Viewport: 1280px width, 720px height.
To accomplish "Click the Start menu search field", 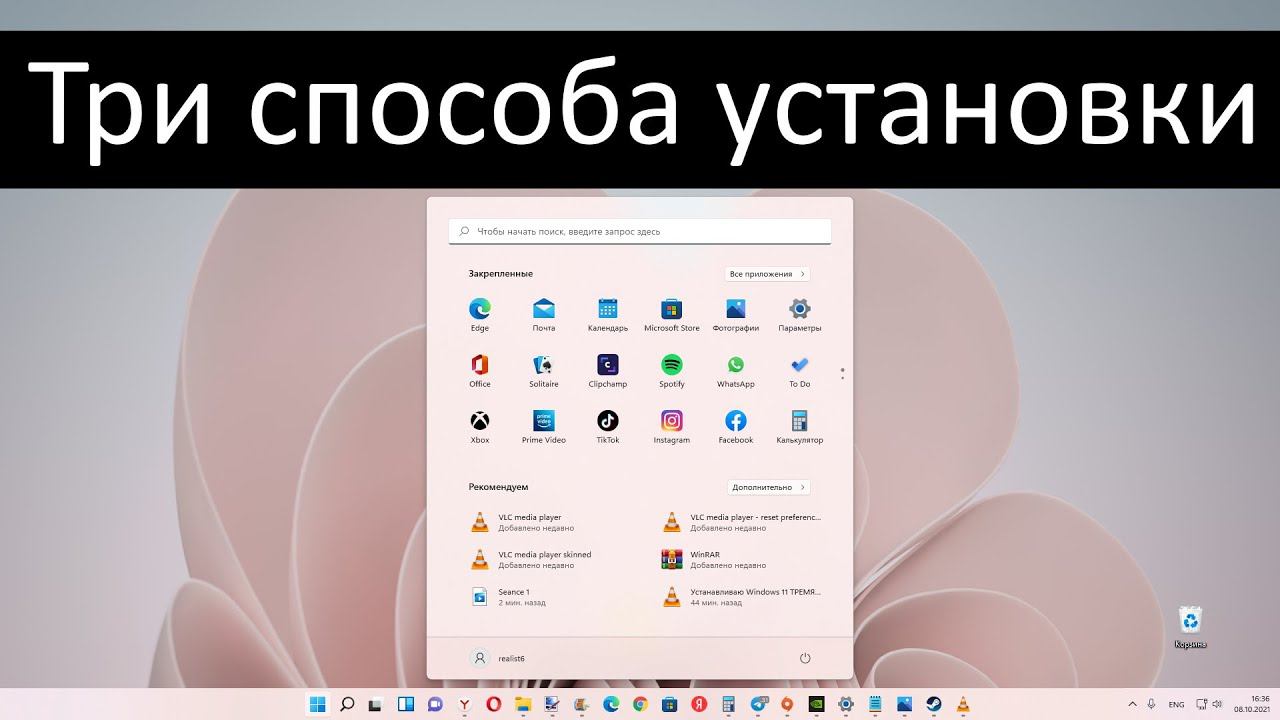I will (x=640, y=231).
